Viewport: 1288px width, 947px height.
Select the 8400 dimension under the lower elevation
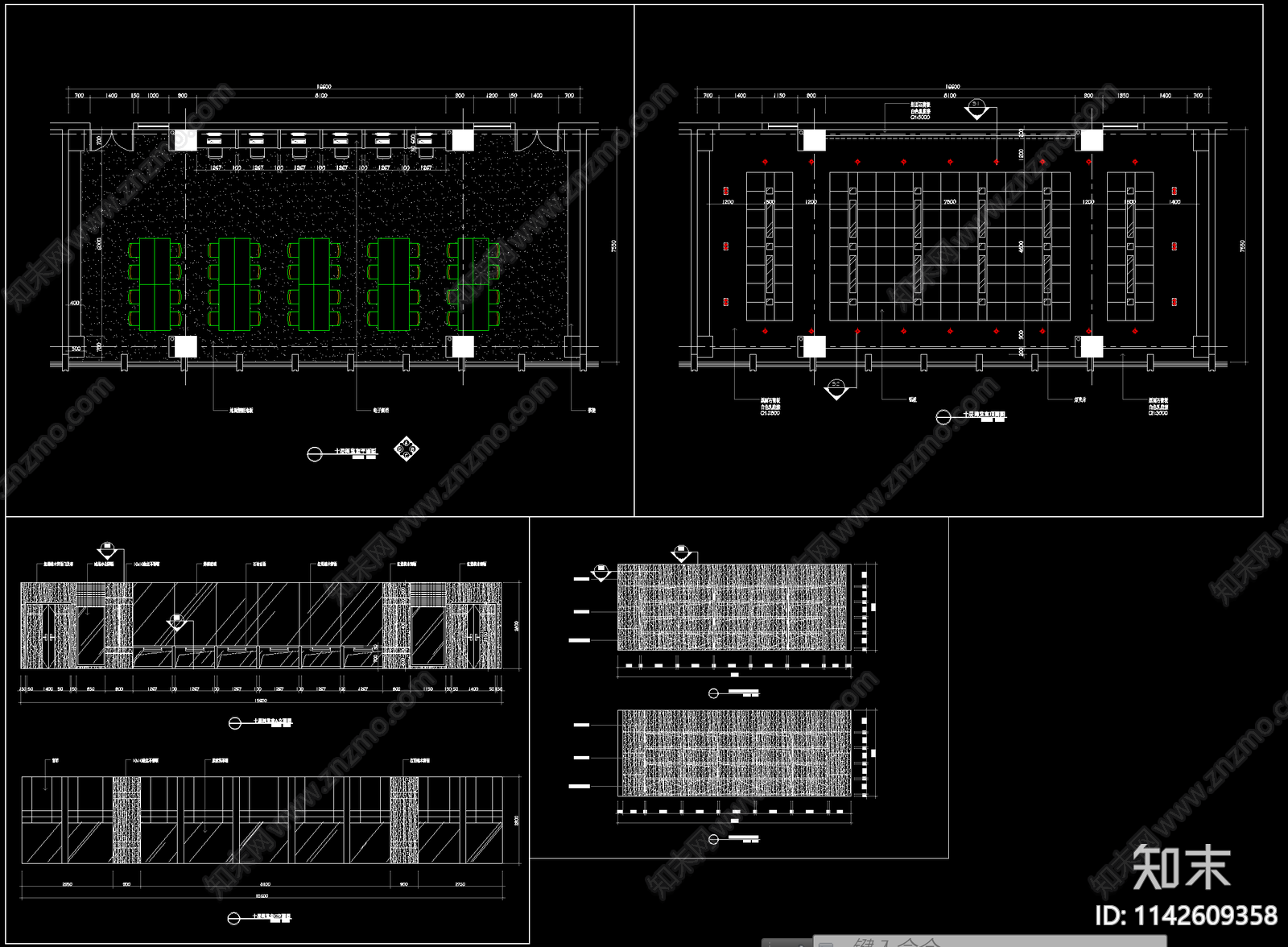[265, 884]
